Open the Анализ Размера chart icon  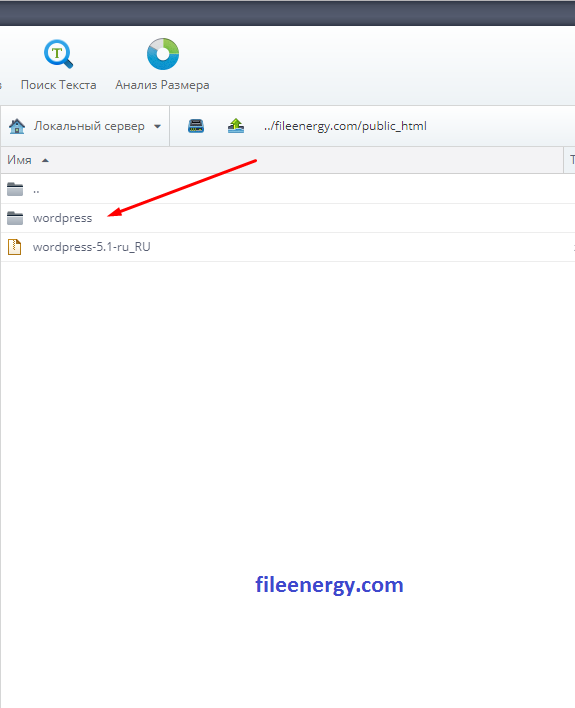(x=163, y=54)
